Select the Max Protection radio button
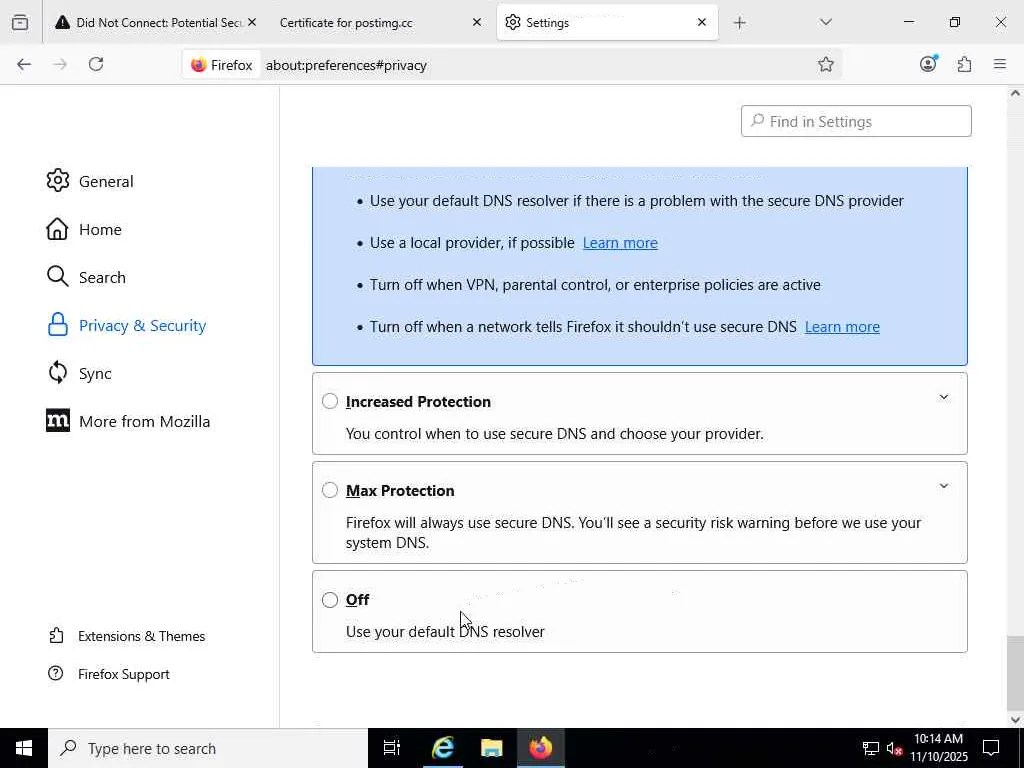 coord(330,490)
